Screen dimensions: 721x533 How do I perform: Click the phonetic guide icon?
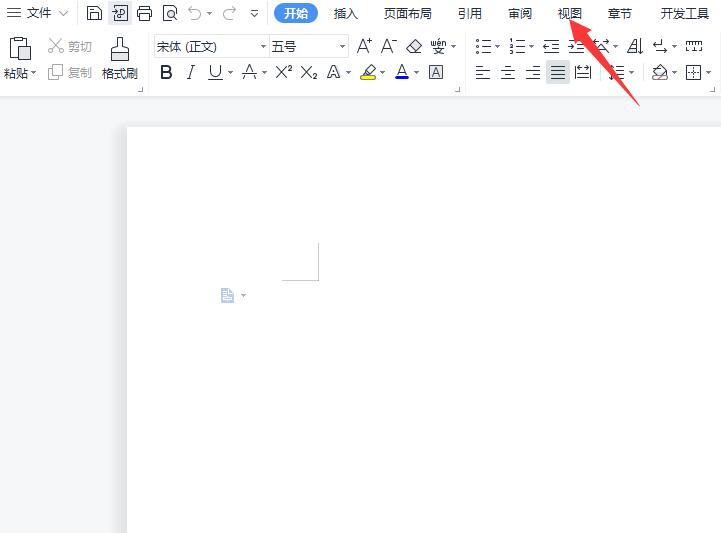click(439, 46)
